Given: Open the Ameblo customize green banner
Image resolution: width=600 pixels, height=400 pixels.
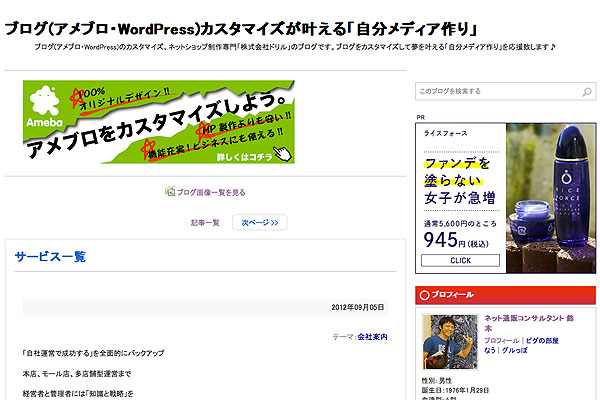Looking at the screenshot, I should click(x=158, y=122).
